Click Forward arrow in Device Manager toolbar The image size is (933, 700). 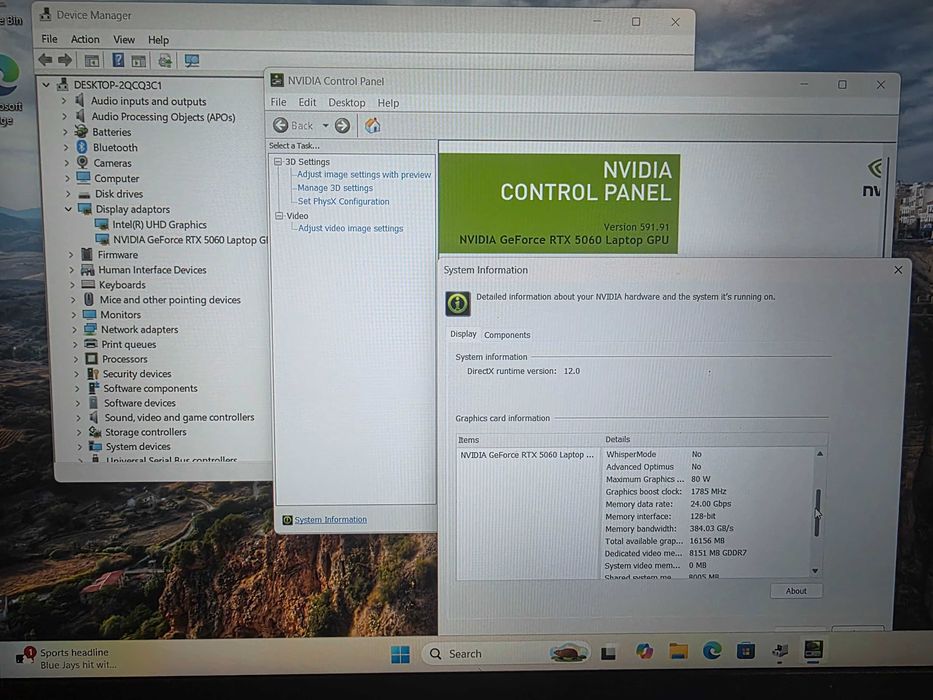coord(65,60)
